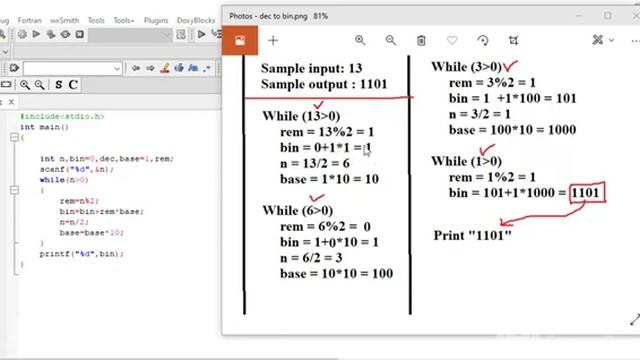Click the highlighter marker icon
The height and width of the screenshot is (360, 640).
(x=165, y=68)
